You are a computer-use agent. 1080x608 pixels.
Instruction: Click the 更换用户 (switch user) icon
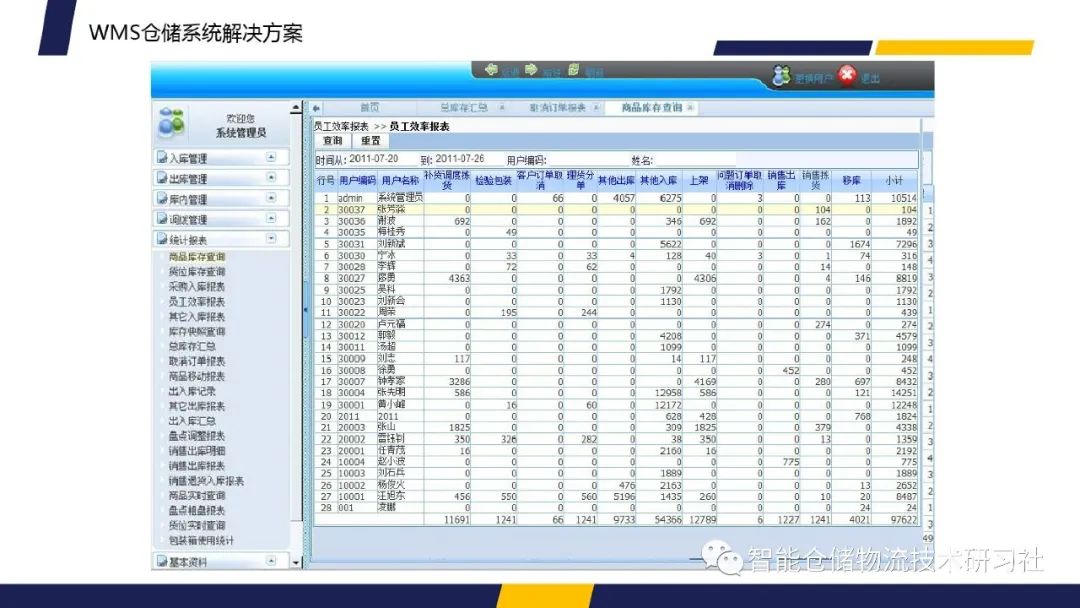(782, 75)
